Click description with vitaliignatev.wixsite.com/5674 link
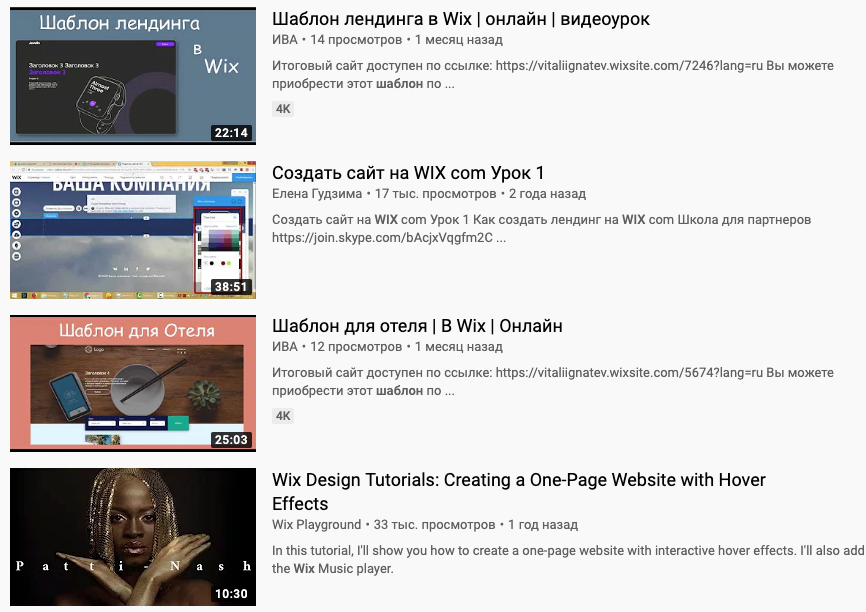This screenshot has height=612, width=866. 553,382
